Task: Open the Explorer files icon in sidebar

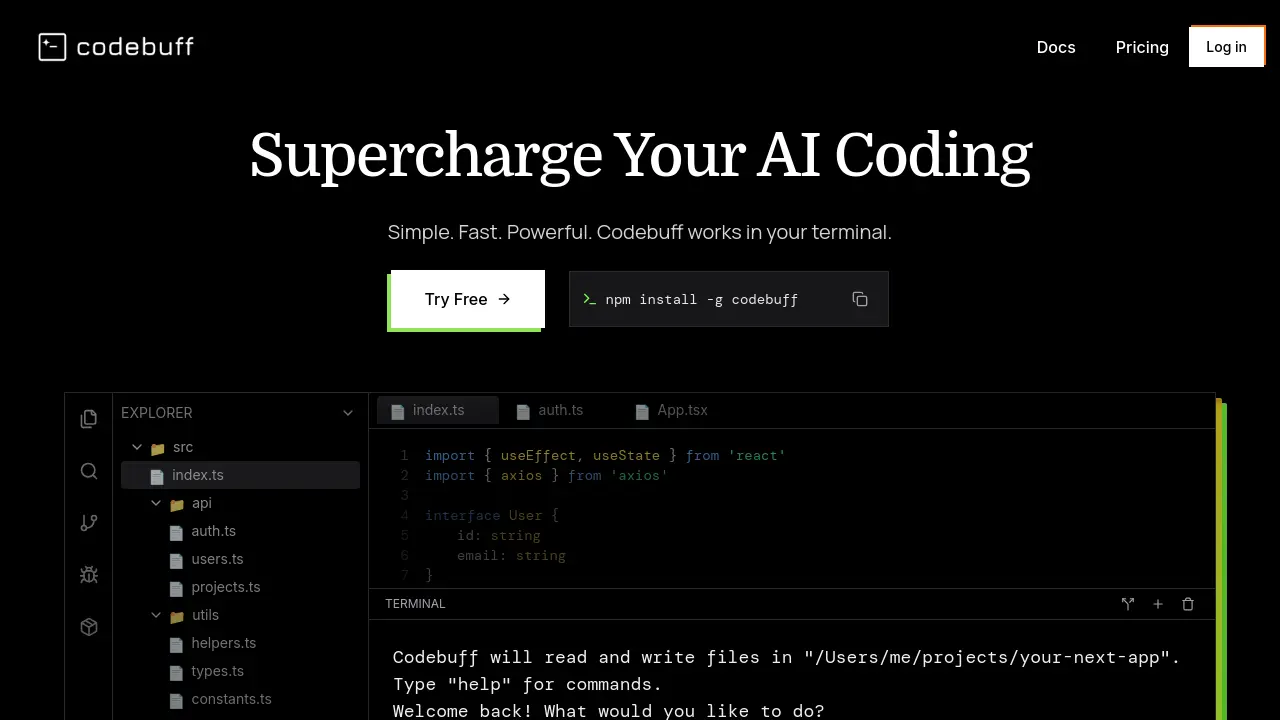Action: tap(89, 419)
